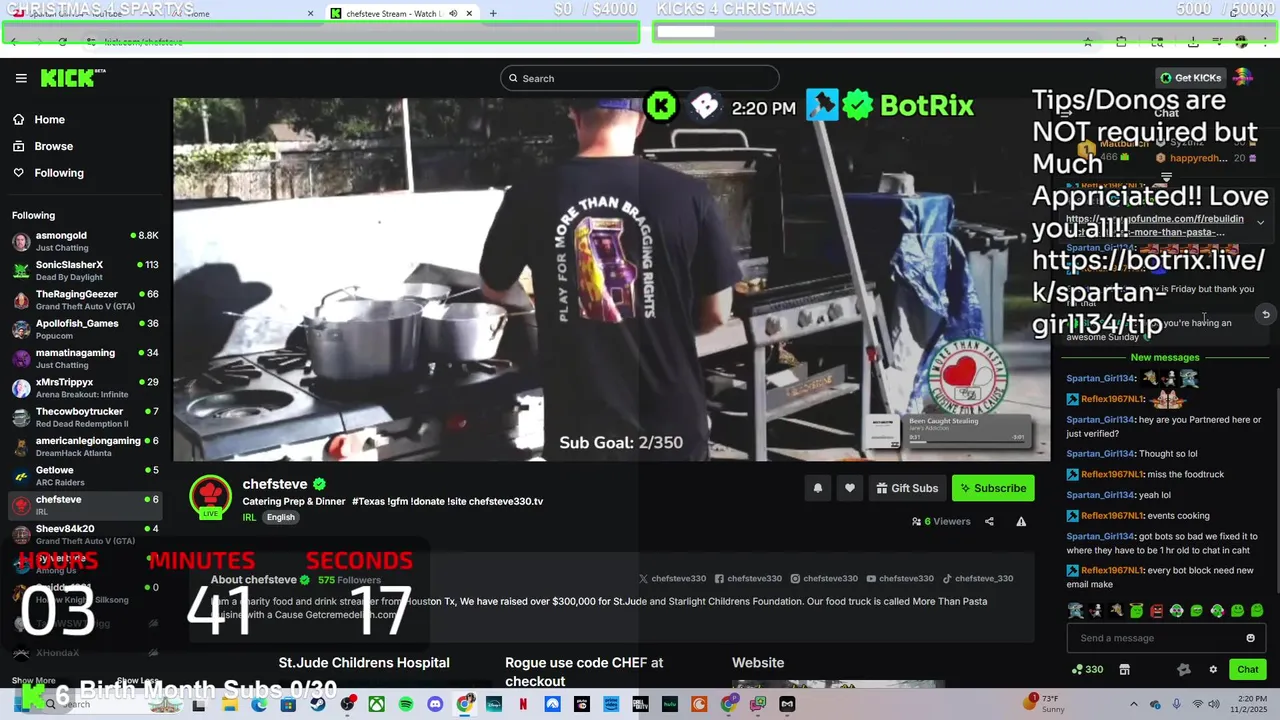Reload the page
The height and width of the screenshot is (720, 1280).
(62, 42)
